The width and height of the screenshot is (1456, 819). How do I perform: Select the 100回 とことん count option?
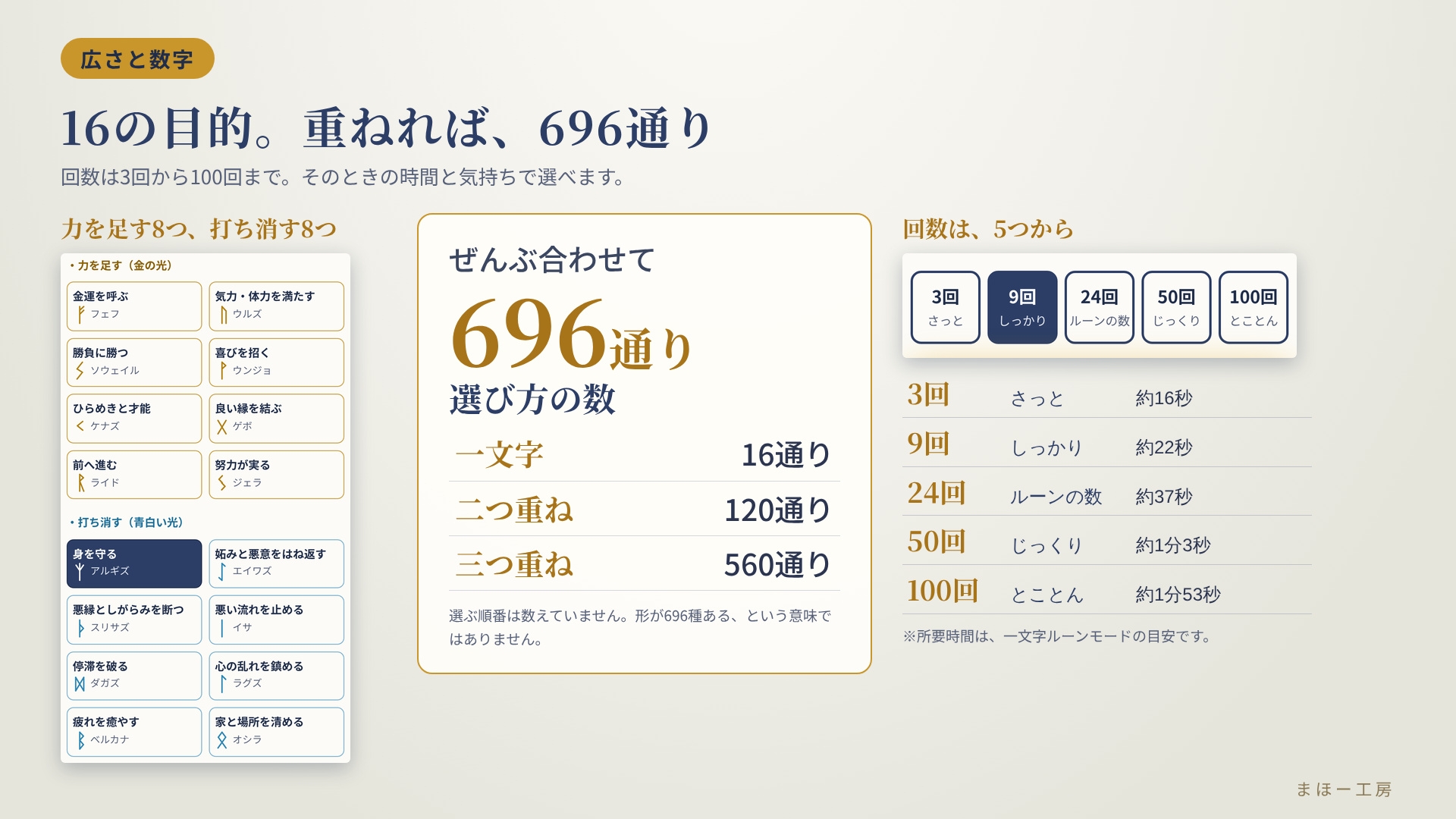pyautogui.click(x=1254, y=307)
